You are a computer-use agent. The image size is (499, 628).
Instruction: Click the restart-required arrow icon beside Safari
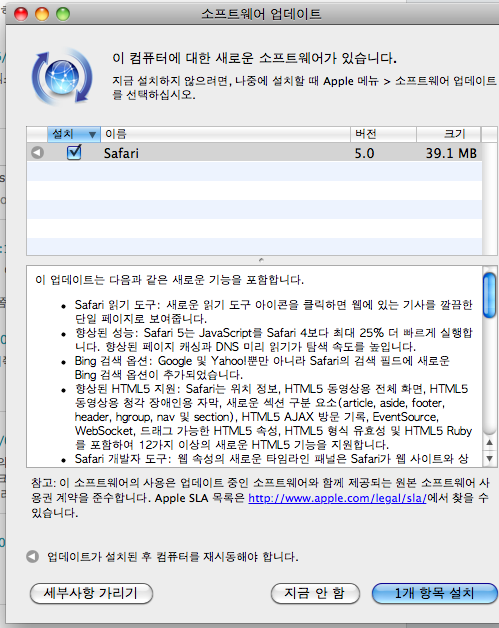coord(37,153)
